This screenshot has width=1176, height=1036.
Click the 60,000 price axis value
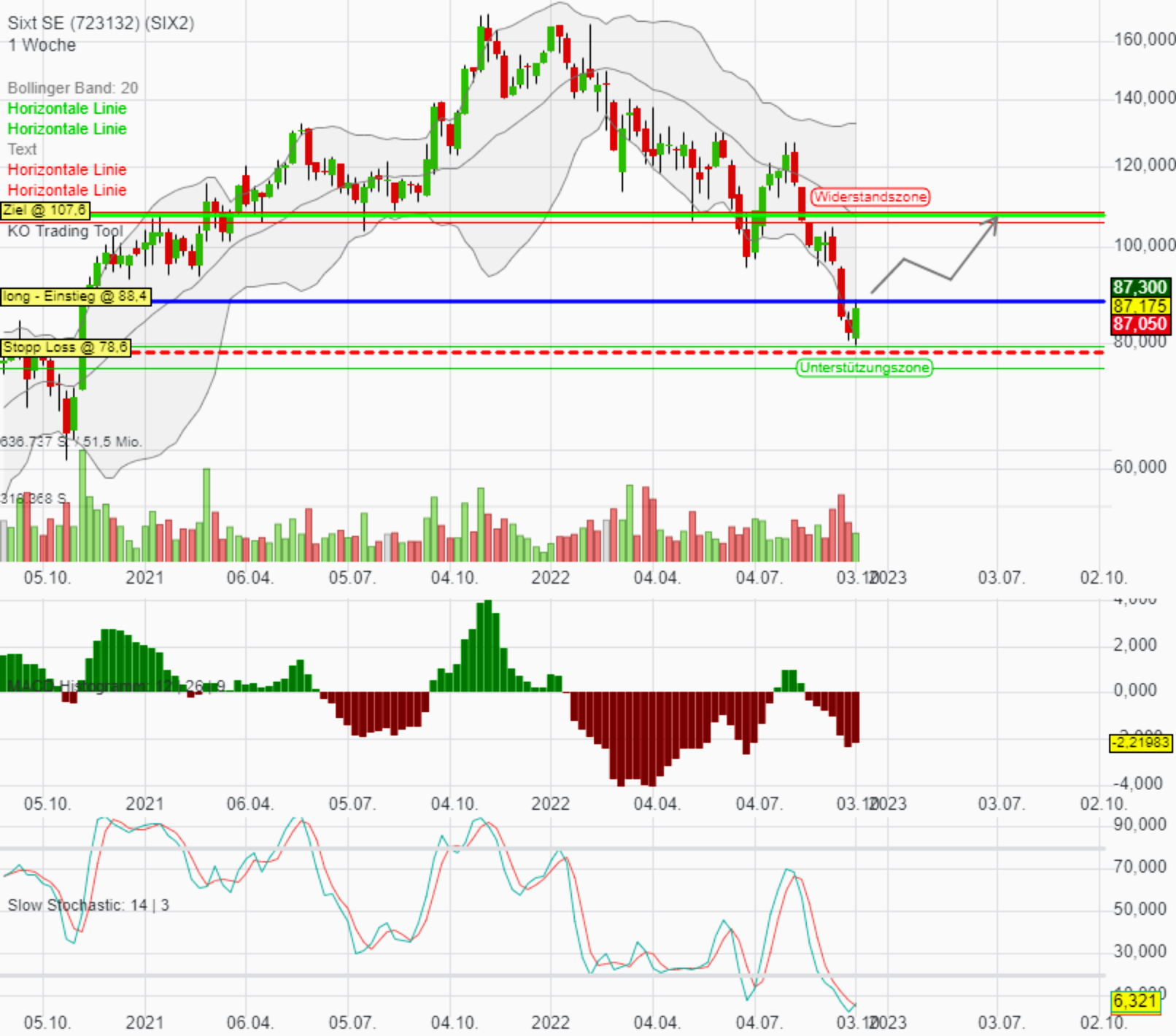tap(1140, 467)
